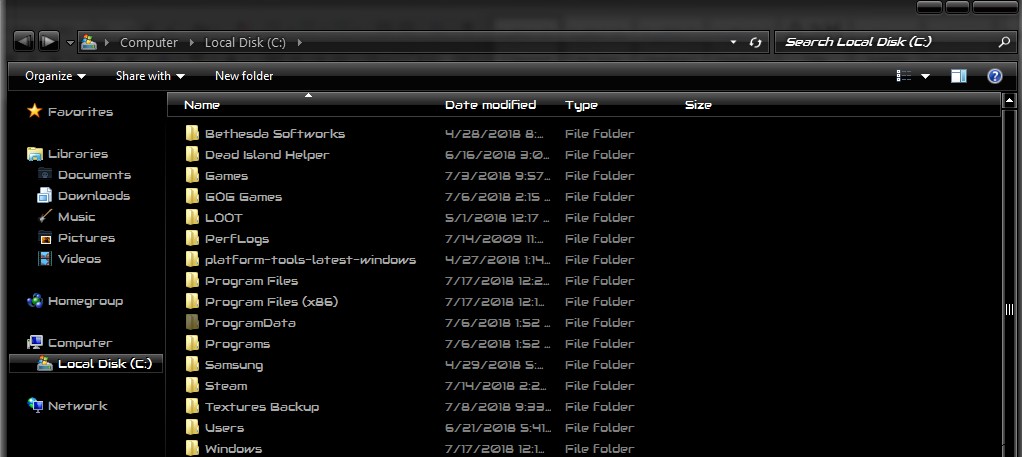Select the Program Files (x86) folder name
This screenshot has height=457, width=1022.
tap(271, 302)
